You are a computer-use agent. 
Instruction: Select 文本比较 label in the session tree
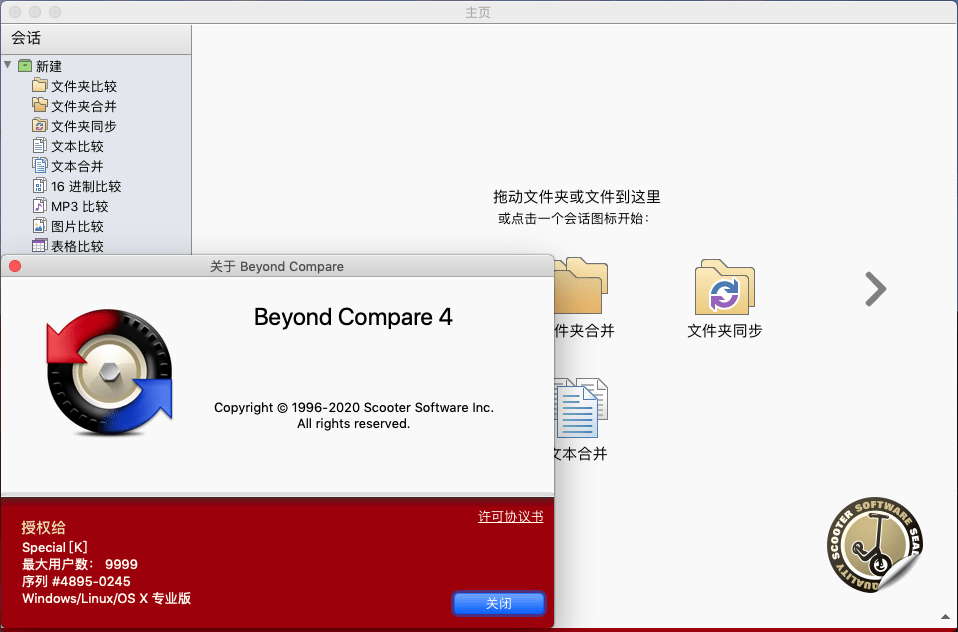point(77,147)
